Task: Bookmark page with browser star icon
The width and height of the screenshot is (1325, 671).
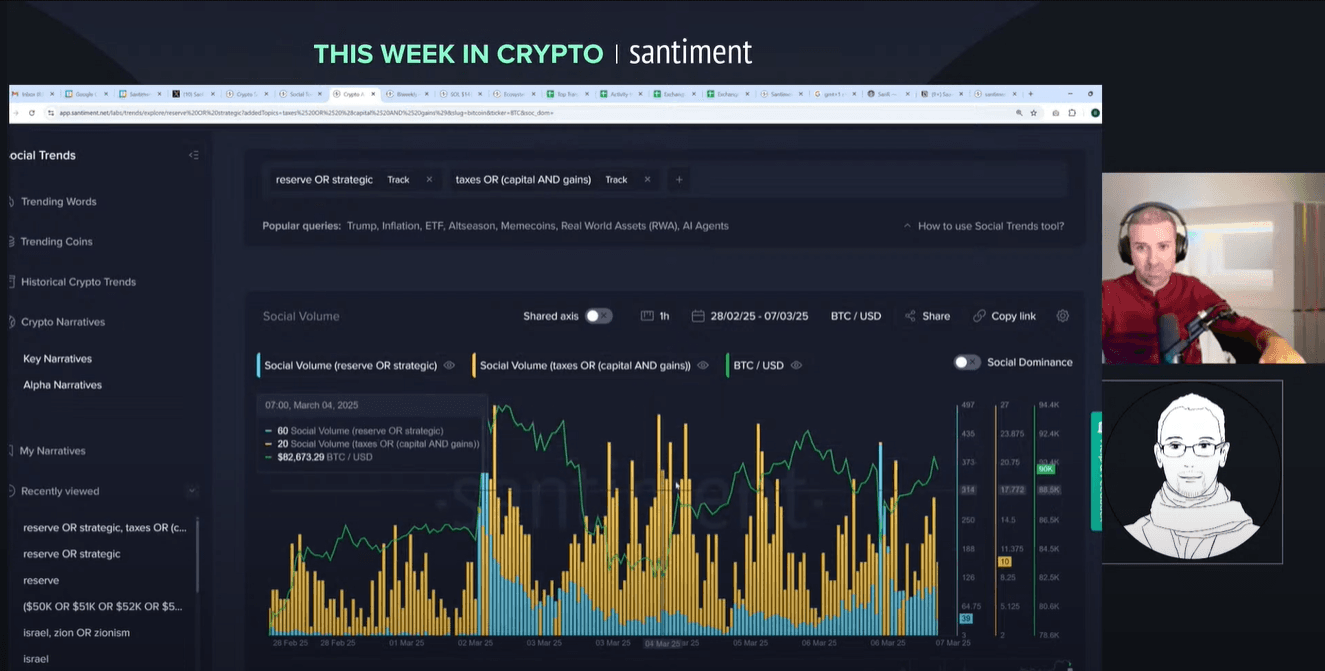Action: pos(1034,113)
